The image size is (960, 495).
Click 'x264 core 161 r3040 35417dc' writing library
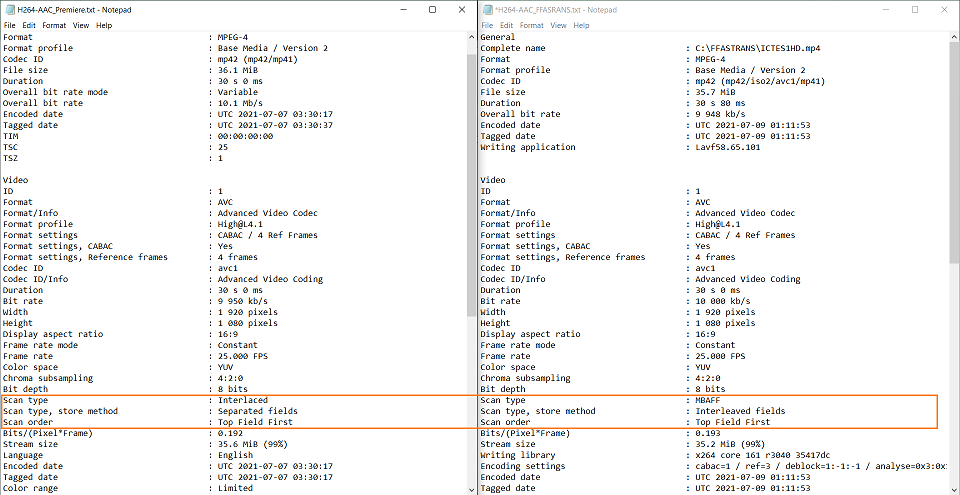click(x=763, y=455)
